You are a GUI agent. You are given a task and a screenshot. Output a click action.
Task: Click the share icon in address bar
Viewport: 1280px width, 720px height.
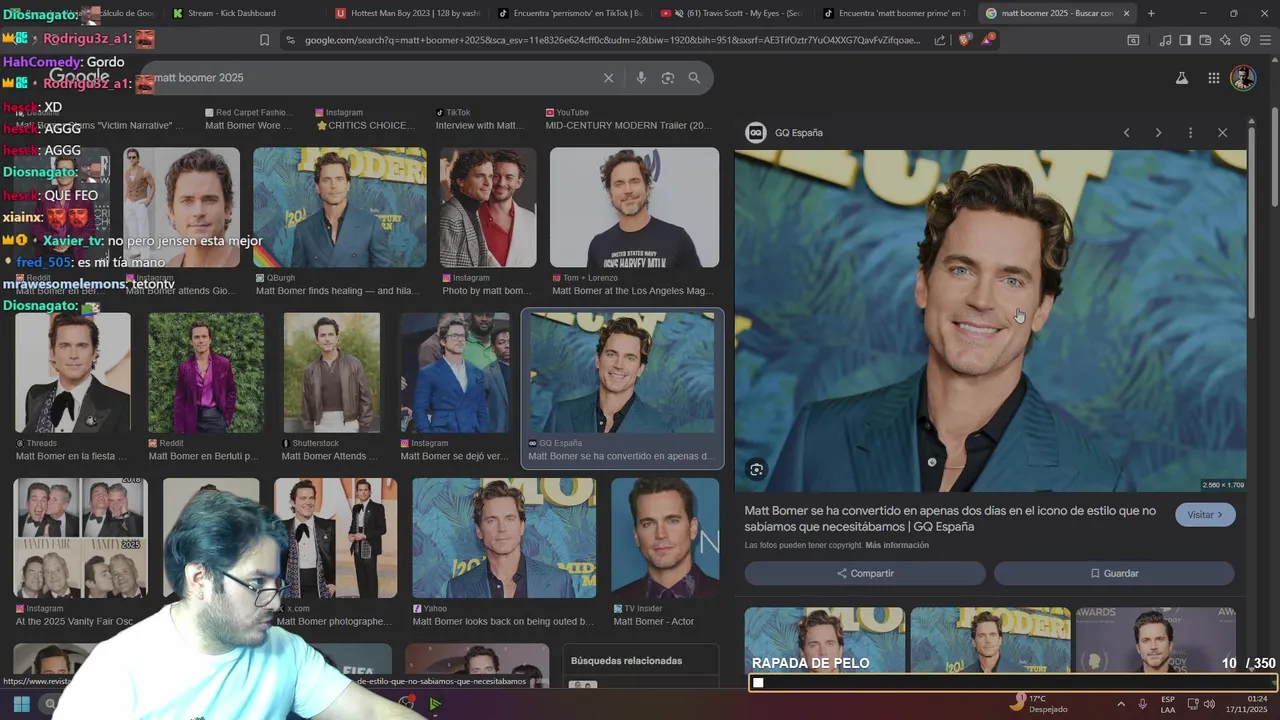coord(940,40)
